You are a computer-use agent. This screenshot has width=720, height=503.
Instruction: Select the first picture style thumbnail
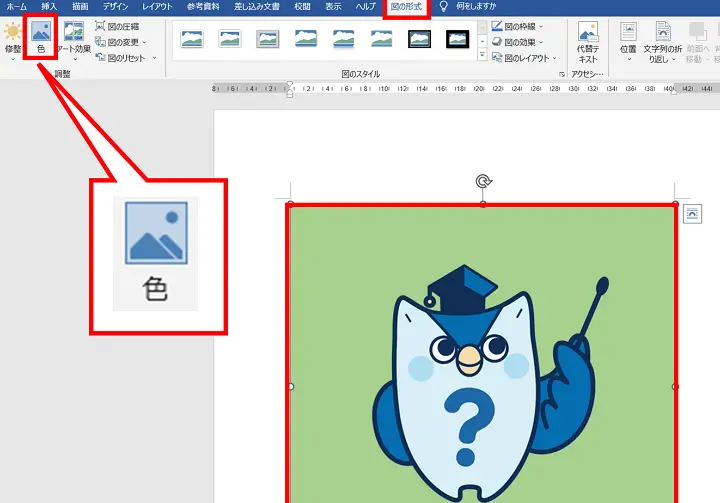pyautogui.click(x=191, y=40)
